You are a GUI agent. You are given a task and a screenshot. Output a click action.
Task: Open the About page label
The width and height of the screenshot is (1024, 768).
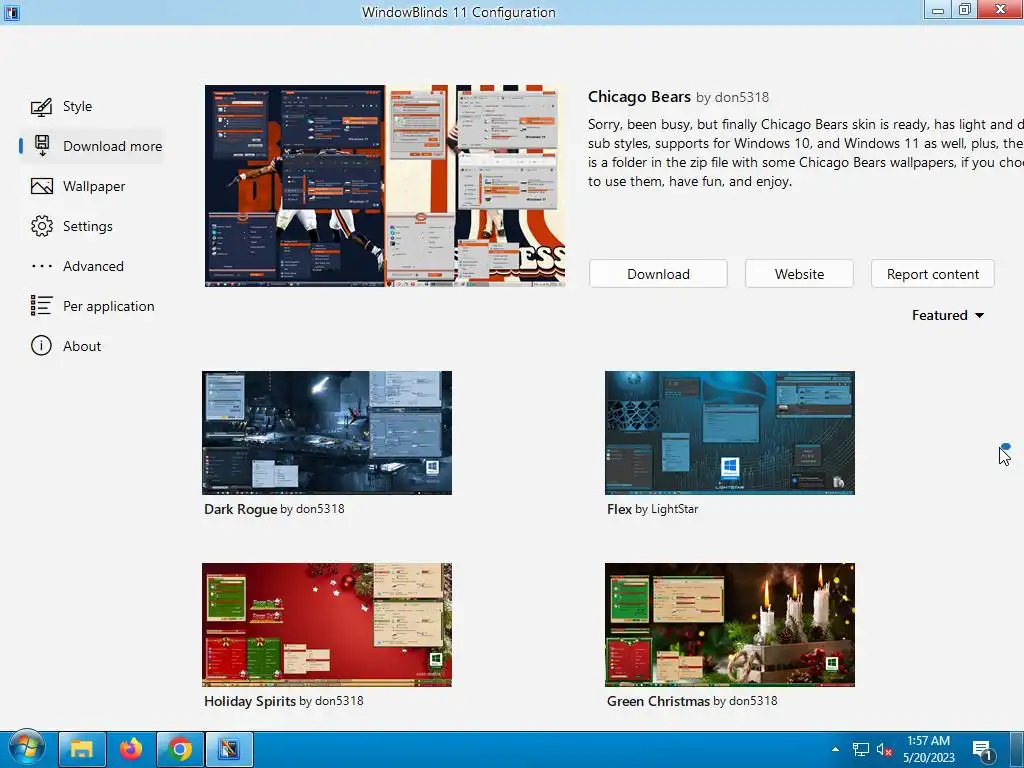pos(82,346)
